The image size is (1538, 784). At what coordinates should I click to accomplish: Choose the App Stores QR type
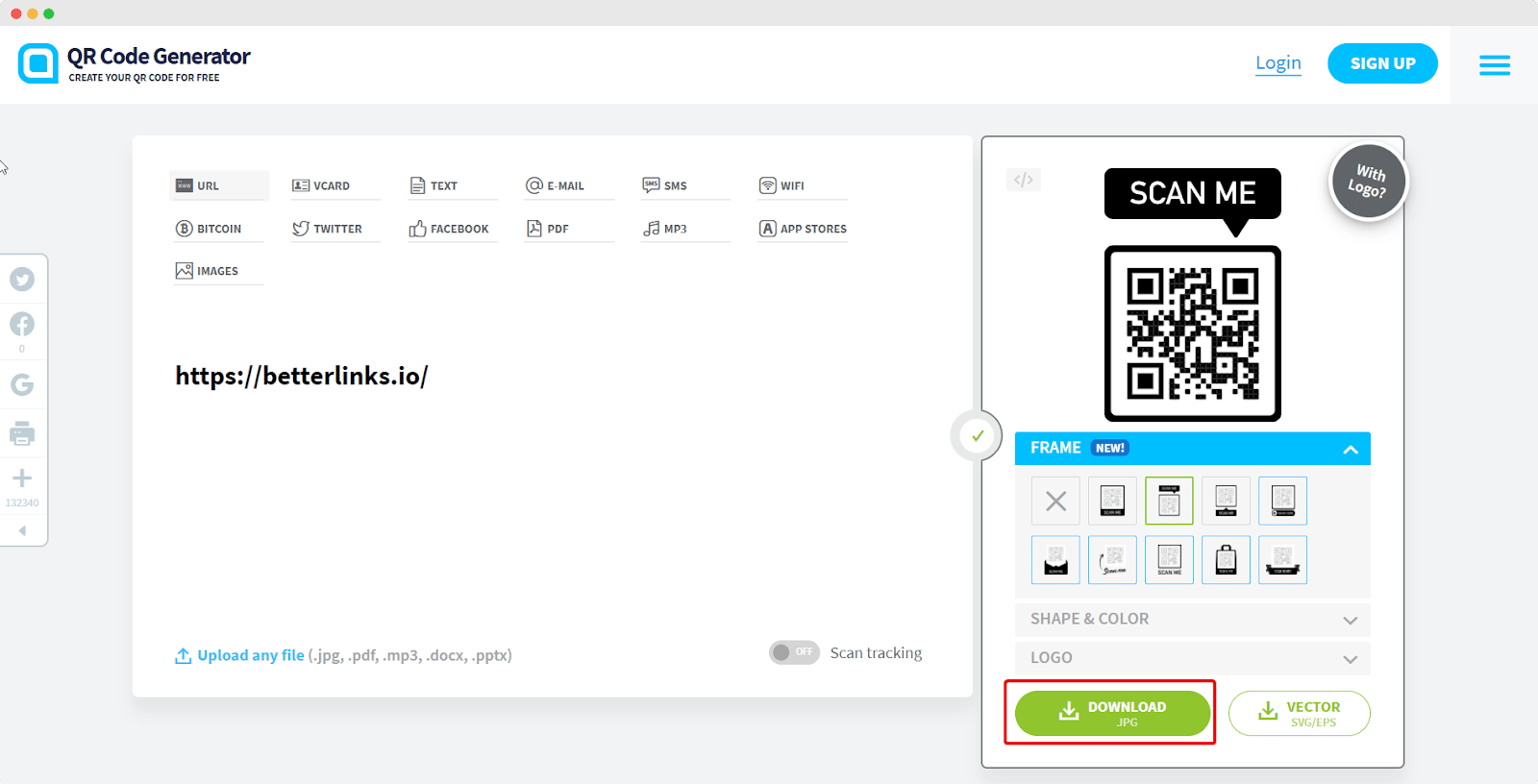802,229
